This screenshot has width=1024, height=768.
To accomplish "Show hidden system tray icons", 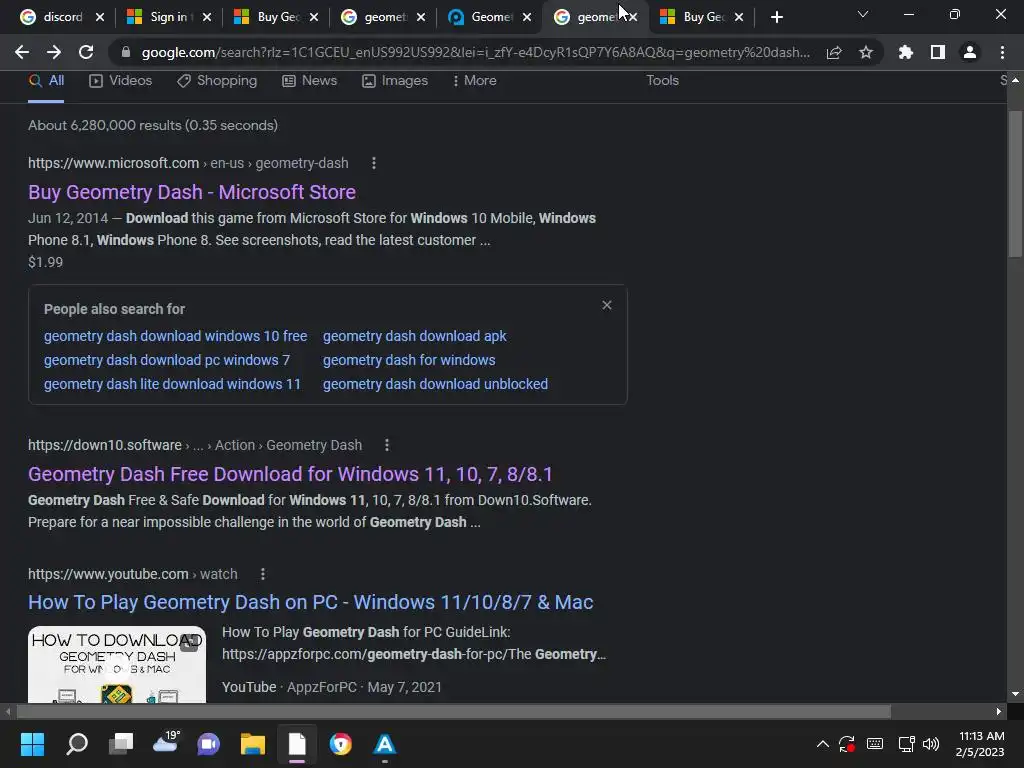I will (823, 744).
